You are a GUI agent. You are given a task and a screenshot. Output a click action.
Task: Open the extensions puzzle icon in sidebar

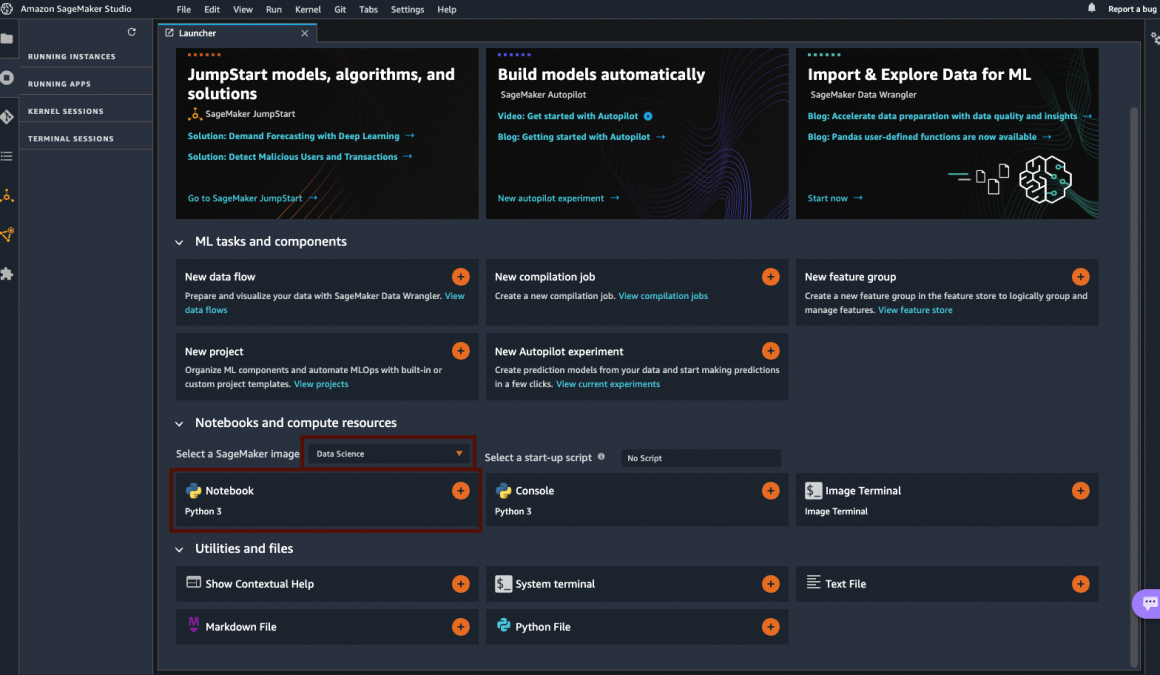pyautogui.click(x=7, y=273)
